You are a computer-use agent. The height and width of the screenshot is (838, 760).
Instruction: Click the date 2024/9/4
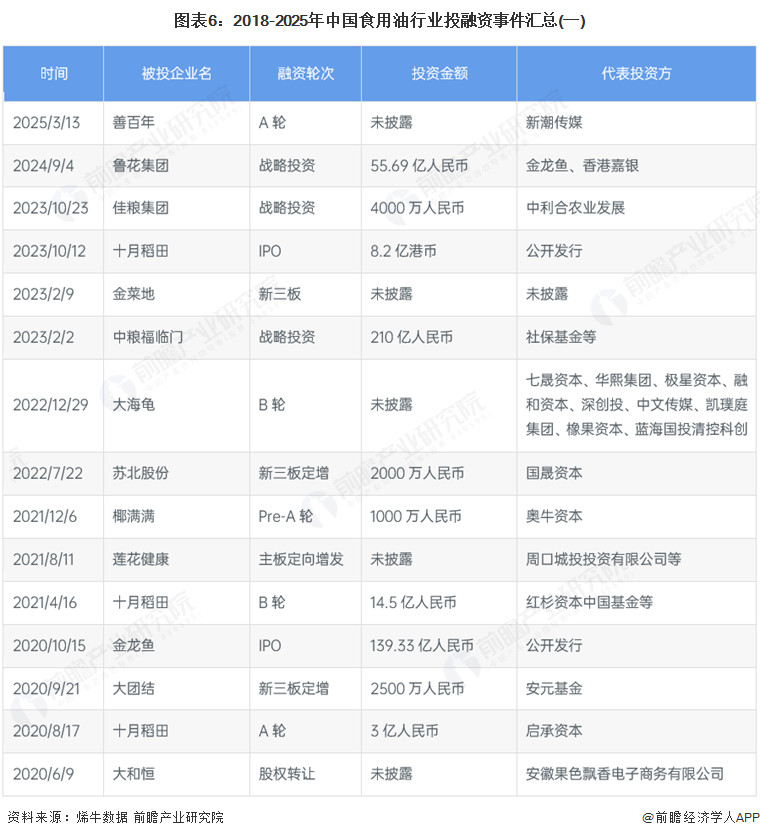[43, 166]
